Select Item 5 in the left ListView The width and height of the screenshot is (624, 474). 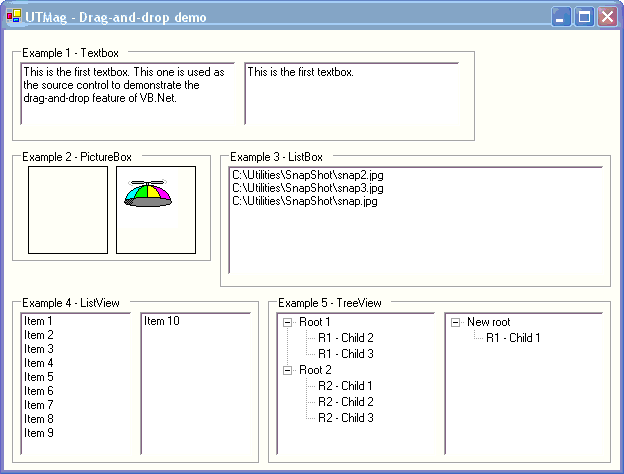pyautogui.click(x=39, y=377)
